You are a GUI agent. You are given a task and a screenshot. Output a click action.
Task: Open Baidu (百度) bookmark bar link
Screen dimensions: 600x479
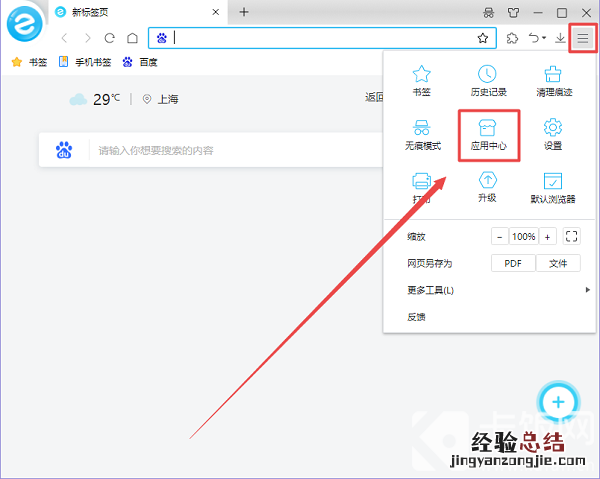pos(140,62)
